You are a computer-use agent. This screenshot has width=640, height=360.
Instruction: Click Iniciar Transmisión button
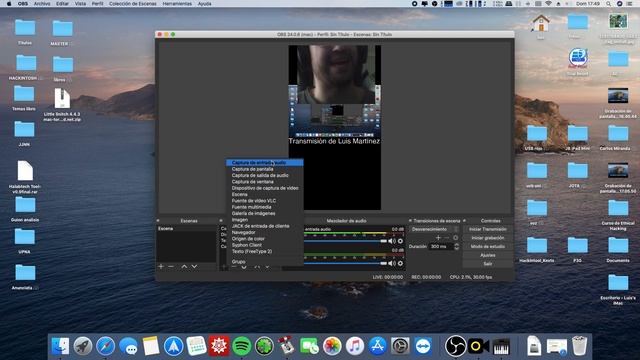pyautogui.click(x=488, y=229)
